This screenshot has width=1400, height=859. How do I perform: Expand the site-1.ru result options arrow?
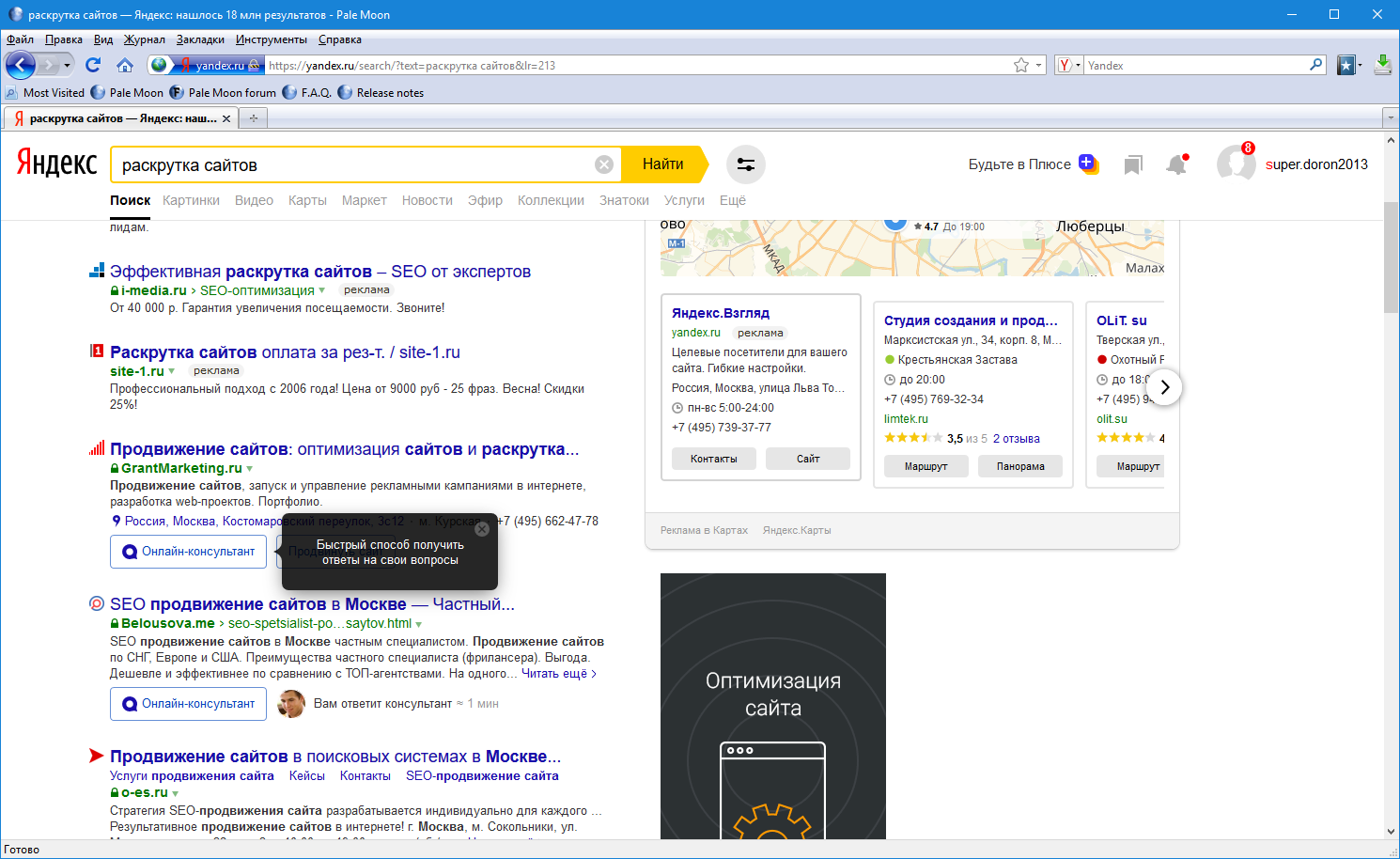[172, 371]
